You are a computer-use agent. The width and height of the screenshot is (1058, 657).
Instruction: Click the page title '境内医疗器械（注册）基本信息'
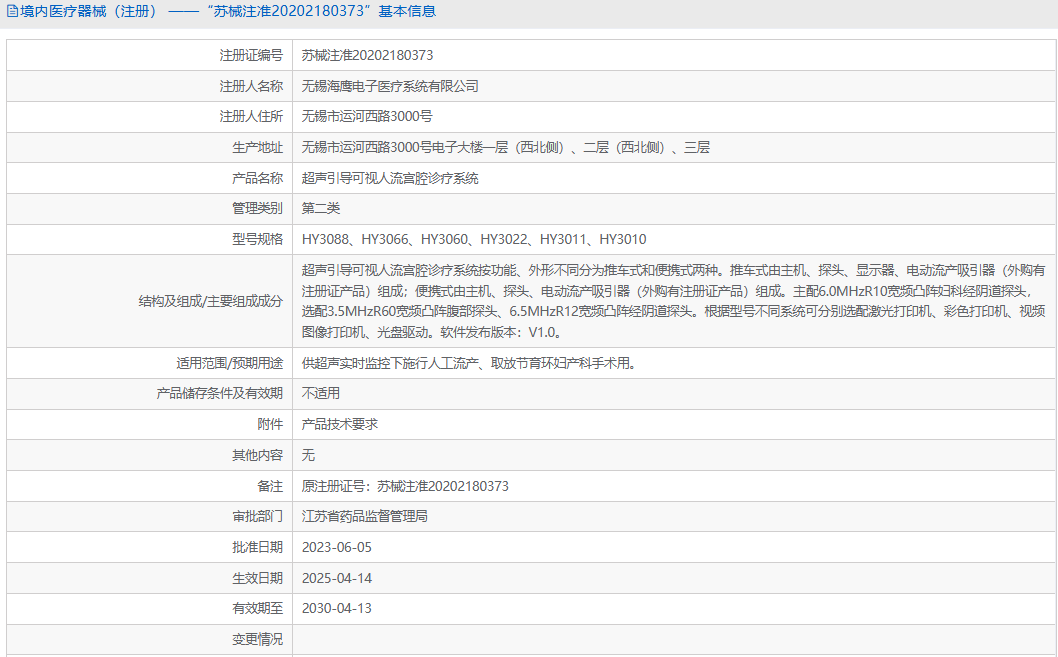pos(228,11)
